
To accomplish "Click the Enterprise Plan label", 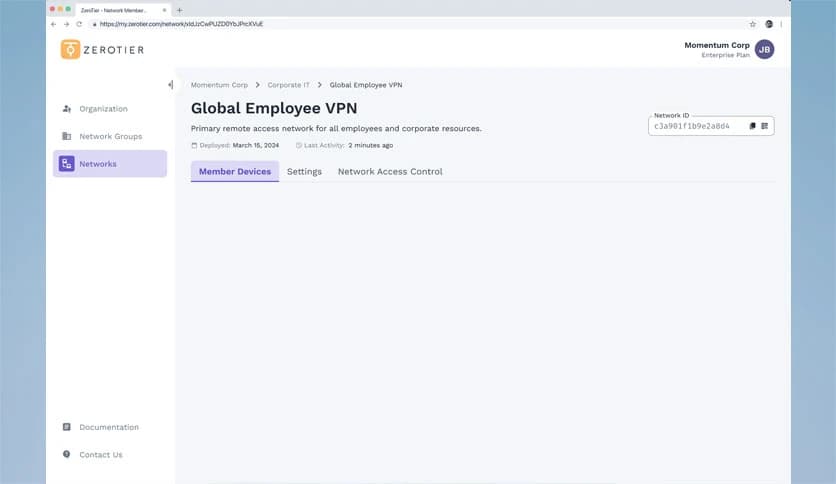I will (725, 55).
